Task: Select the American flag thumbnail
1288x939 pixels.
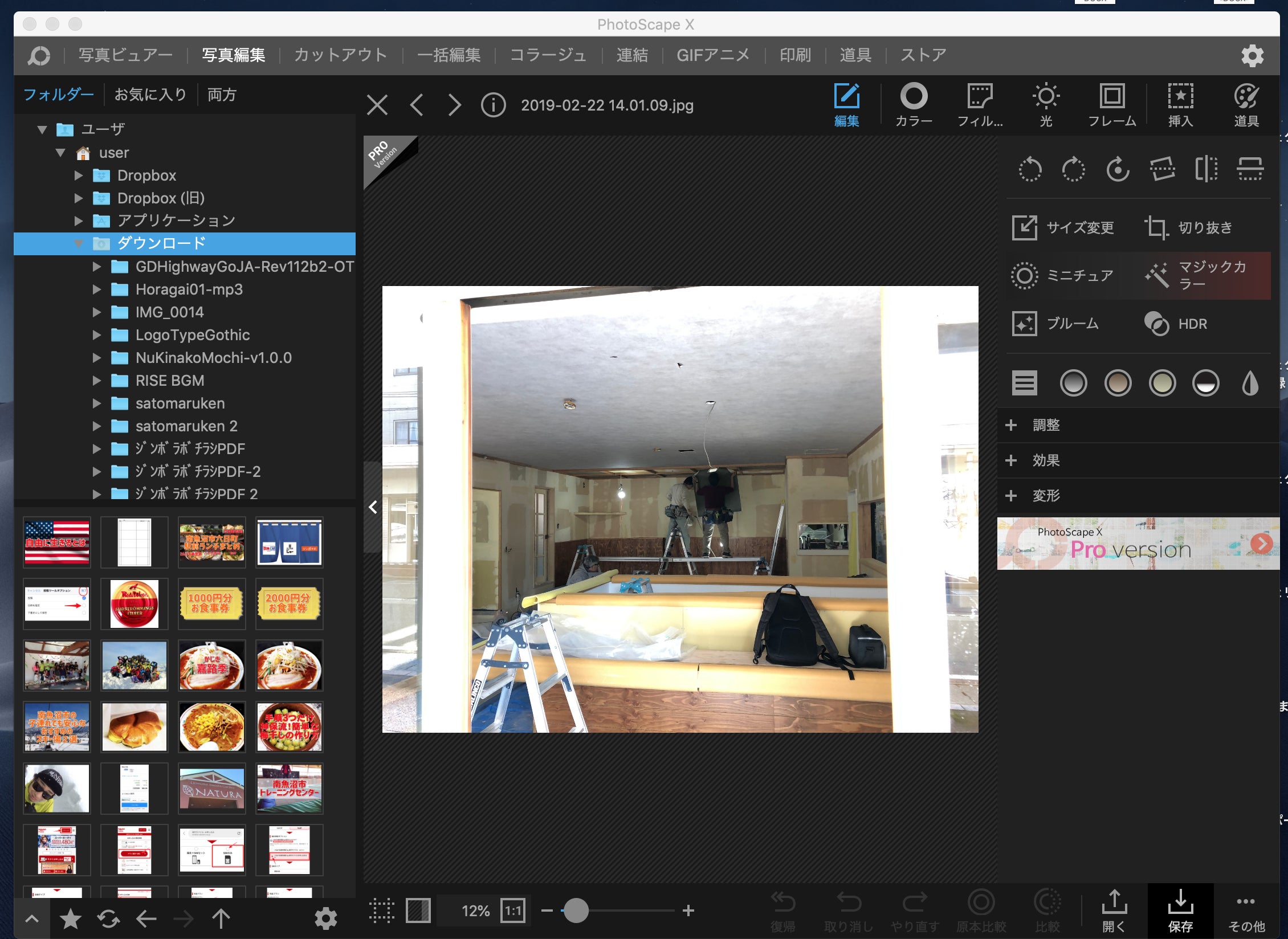Action: 57,542
